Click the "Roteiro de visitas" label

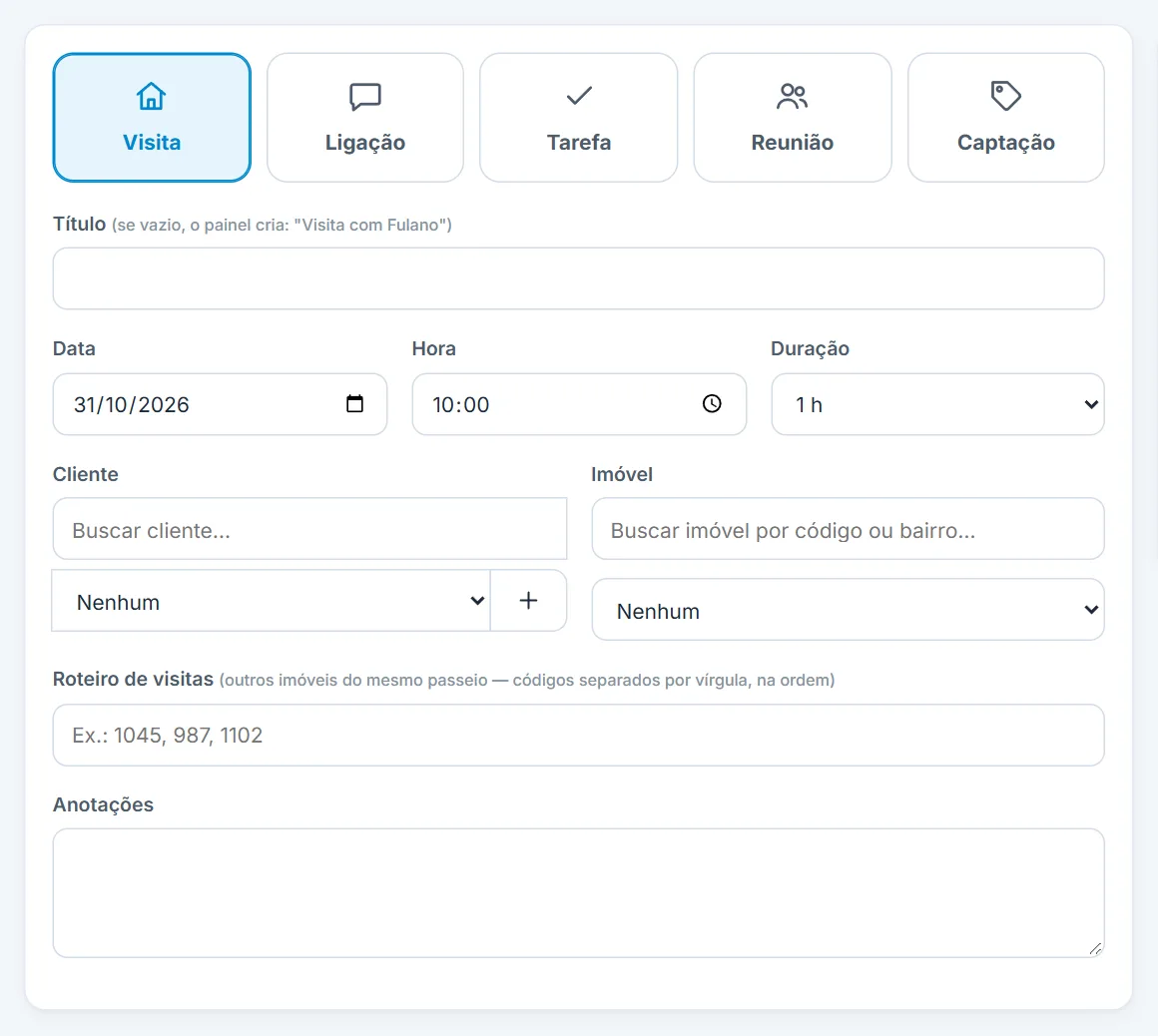133,679
